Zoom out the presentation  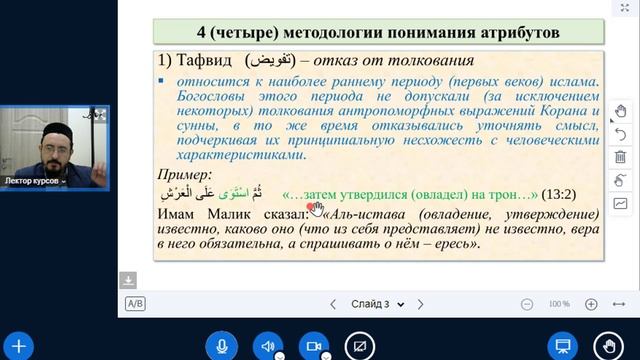tap(527, 304)
